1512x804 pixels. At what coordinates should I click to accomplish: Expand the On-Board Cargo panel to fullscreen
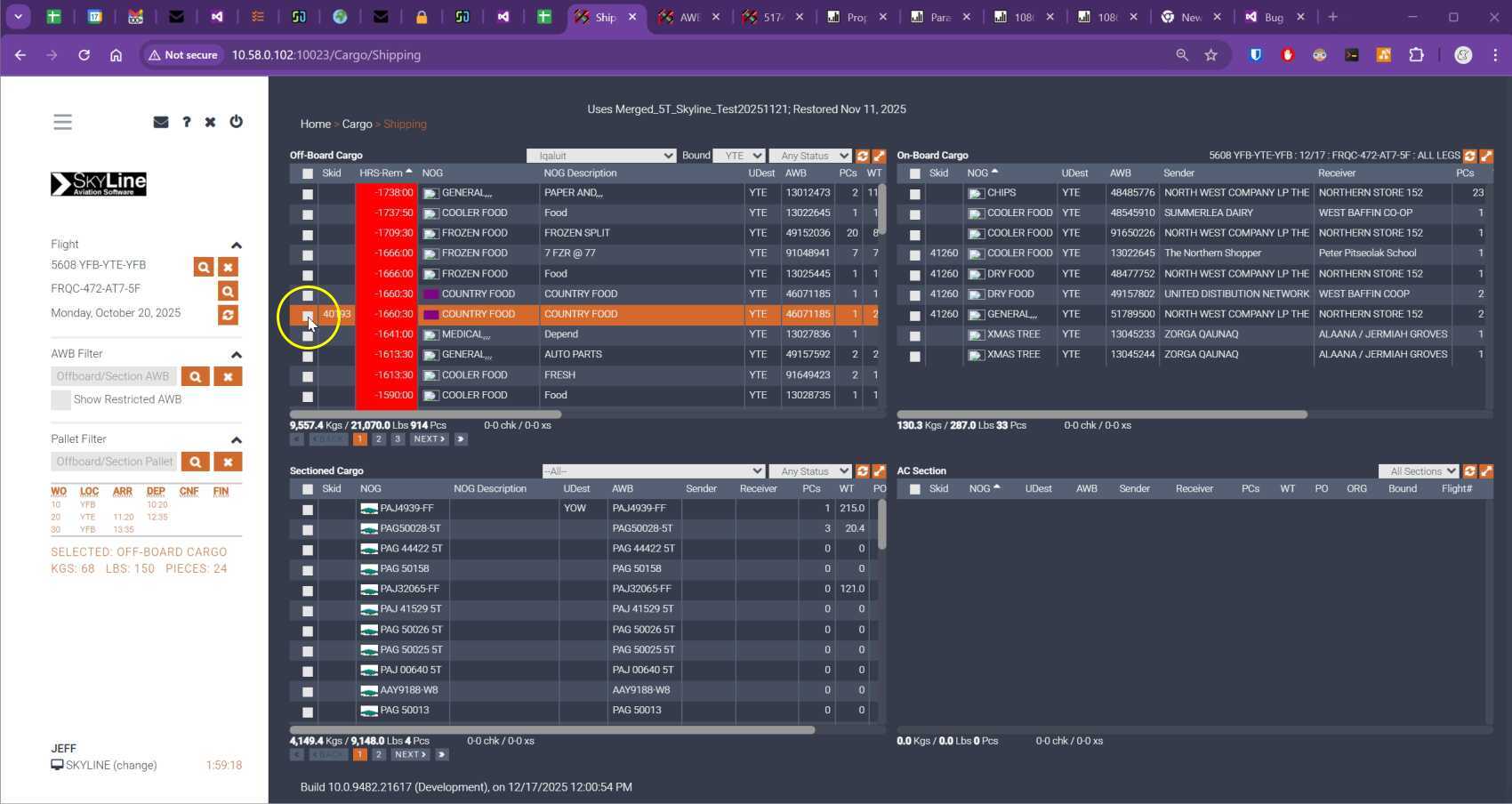(x=1486, y=156)
